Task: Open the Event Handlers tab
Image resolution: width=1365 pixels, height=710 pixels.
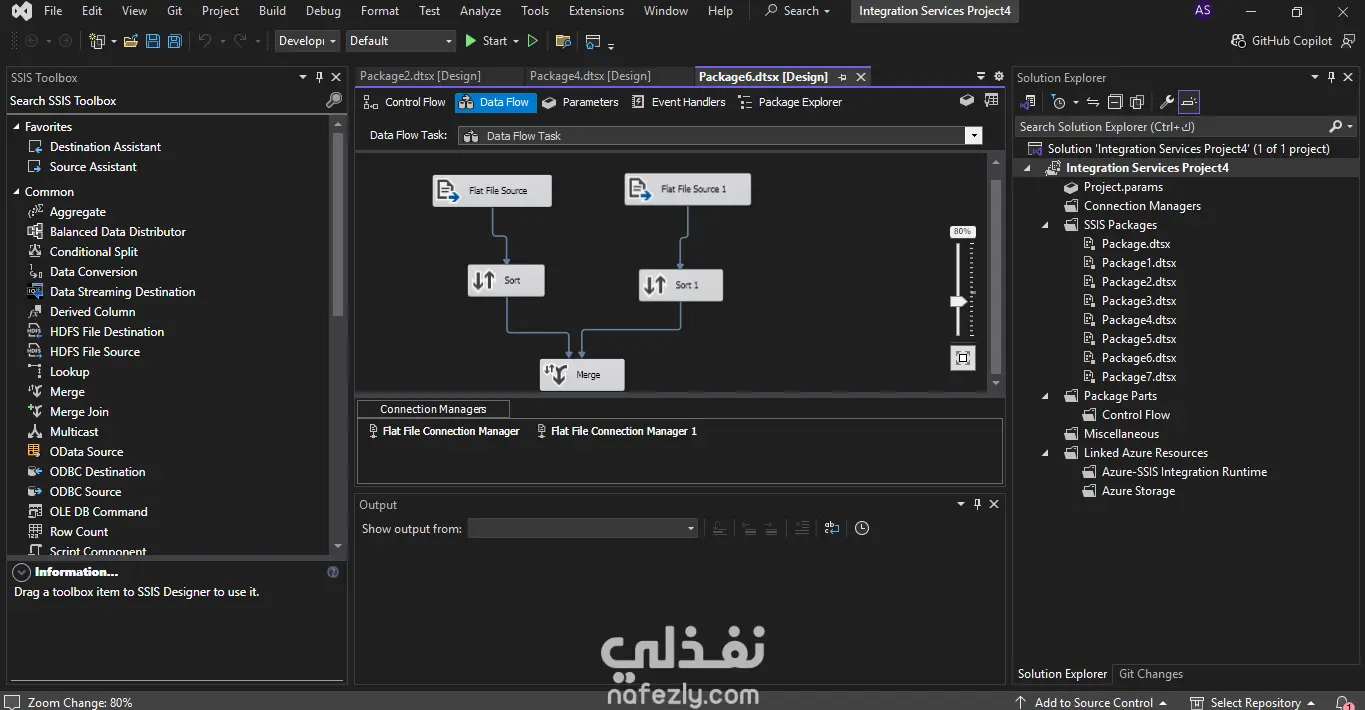Action: pos(678,102)
